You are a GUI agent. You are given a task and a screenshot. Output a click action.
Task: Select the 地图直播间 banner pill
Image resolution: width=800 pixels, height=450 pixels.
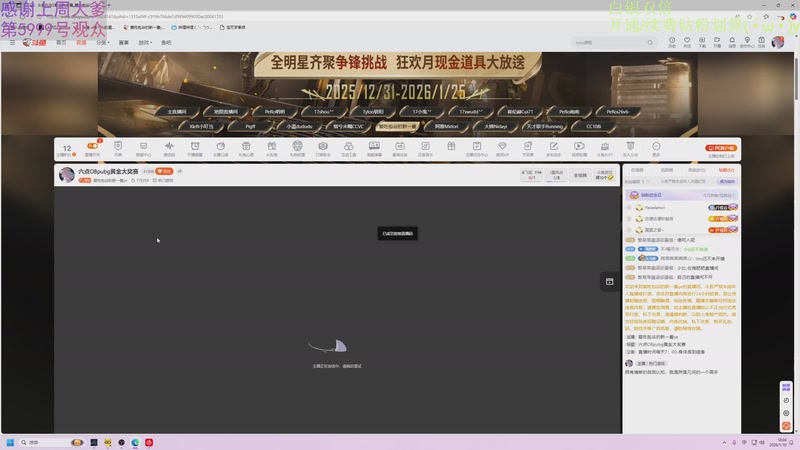tap(226, 112)
